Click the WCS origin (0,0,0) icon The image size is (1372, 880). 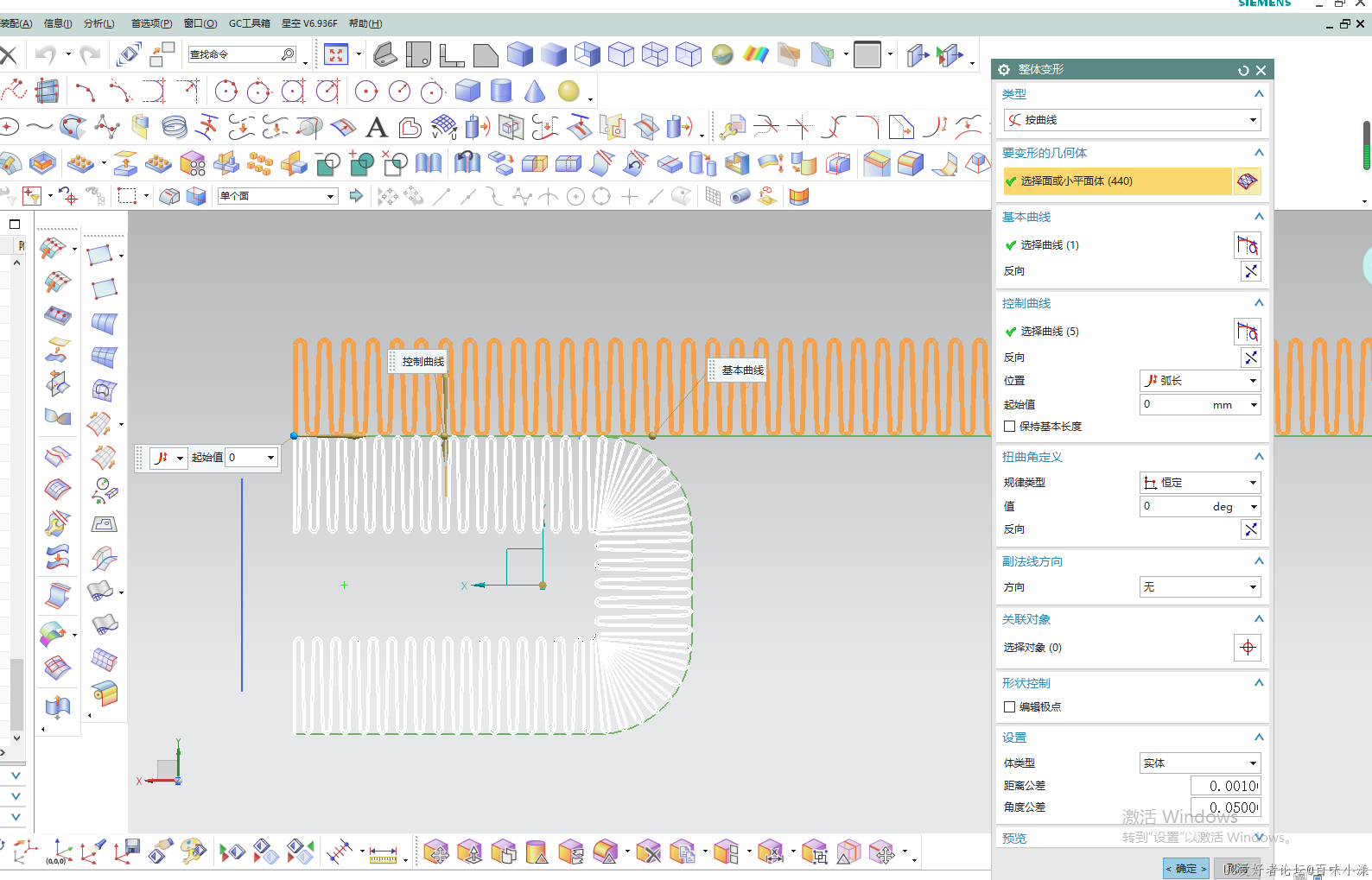point(57,852)
